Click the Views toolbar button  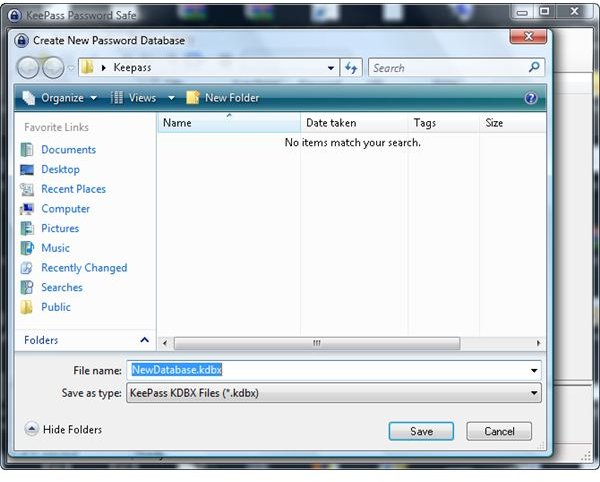tap(134, 98)
